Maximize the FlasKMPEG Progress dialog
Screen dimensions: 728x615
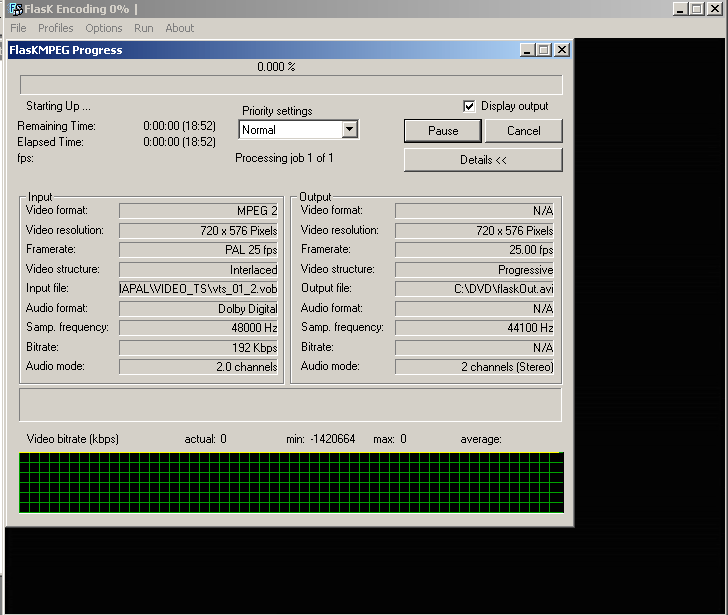[x=544, y=50]
